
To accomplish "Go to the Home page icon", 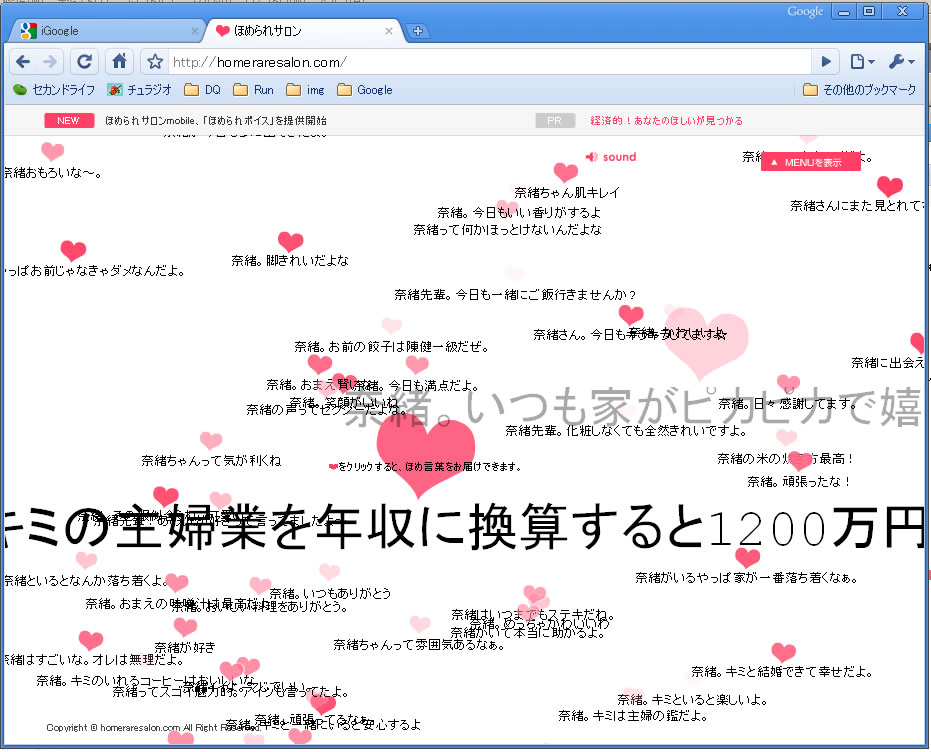I will pyautogui.click(x=119, y=62).
